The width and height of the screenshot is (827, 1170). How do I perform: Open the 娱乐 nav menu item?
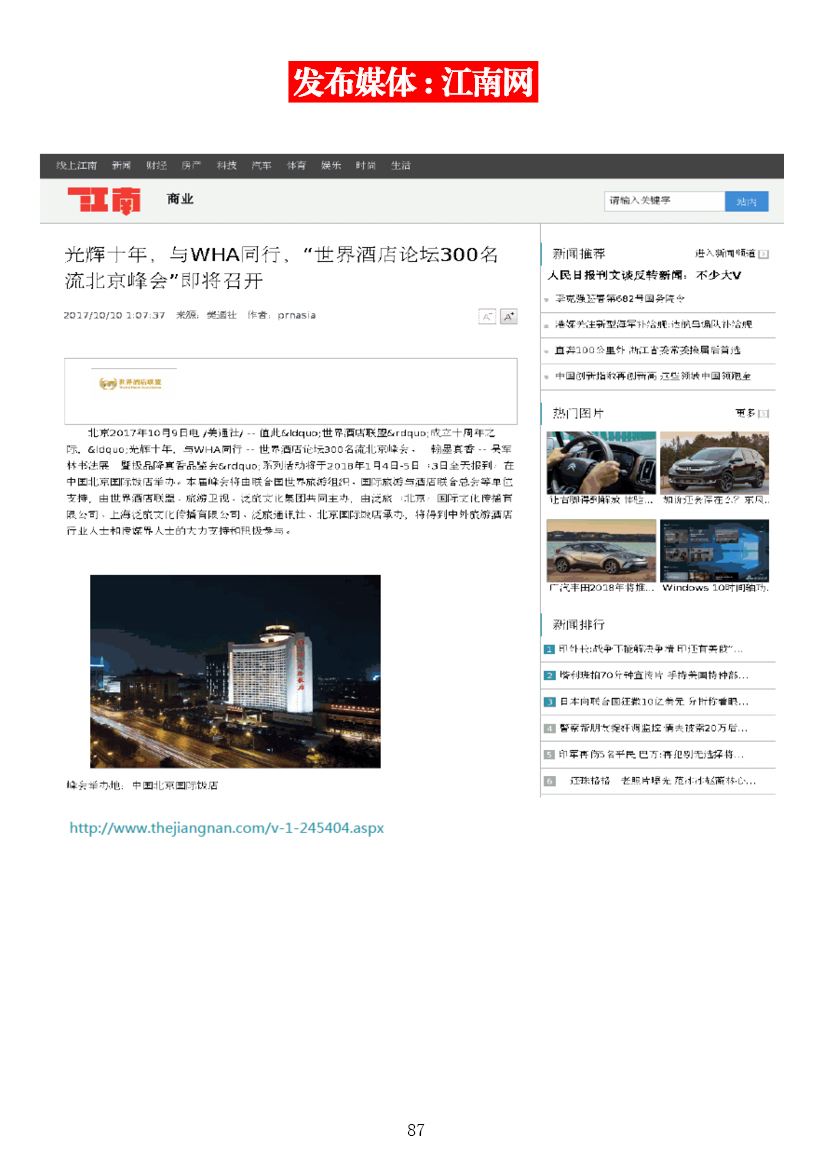[x=331, y=166]
